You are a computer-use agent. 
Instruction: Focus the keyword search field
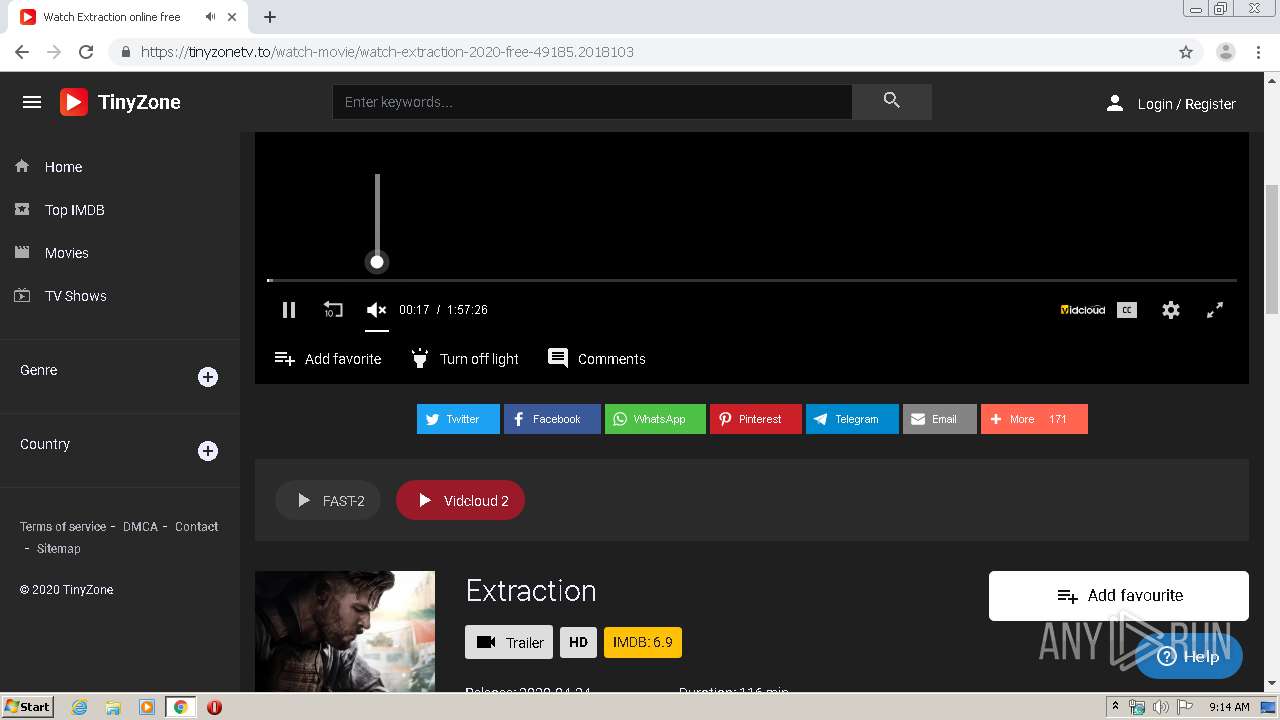592,102
